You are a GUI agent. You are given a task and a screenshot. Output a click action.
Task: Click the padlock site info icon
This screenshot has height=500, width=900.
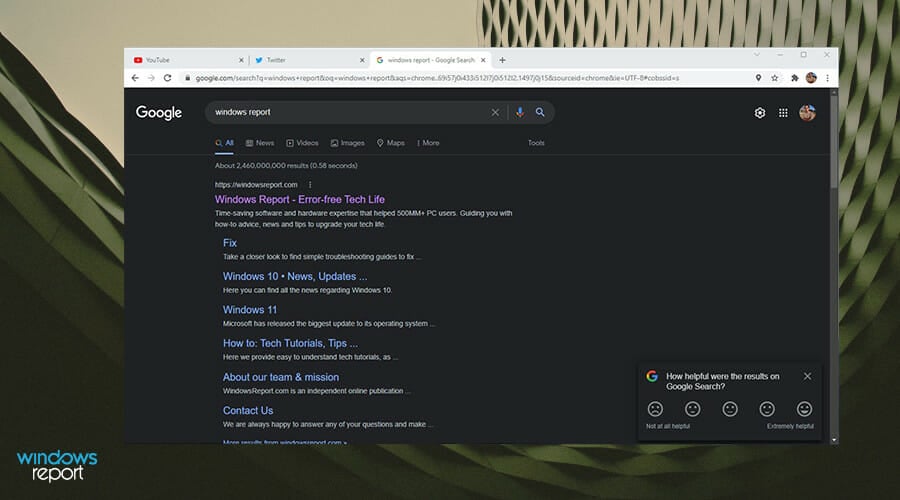[187, 78]
